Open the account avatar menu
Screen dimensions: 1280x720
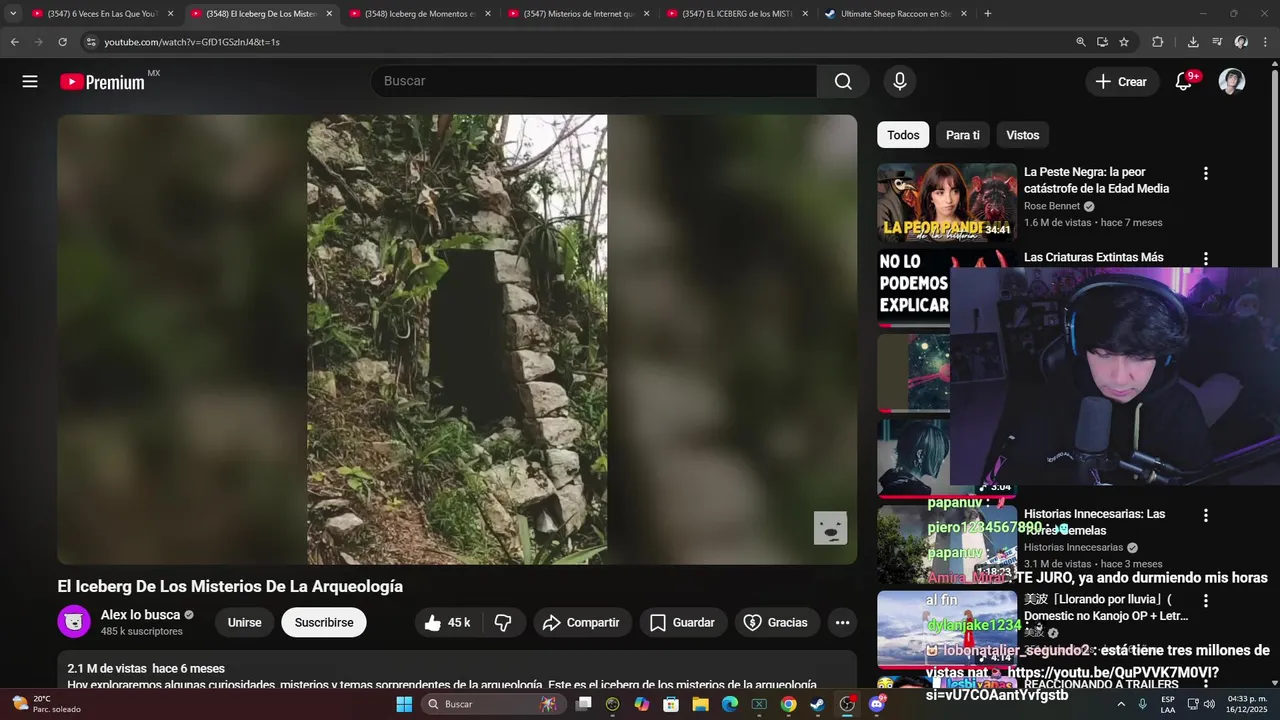[x=1232, y=82]
